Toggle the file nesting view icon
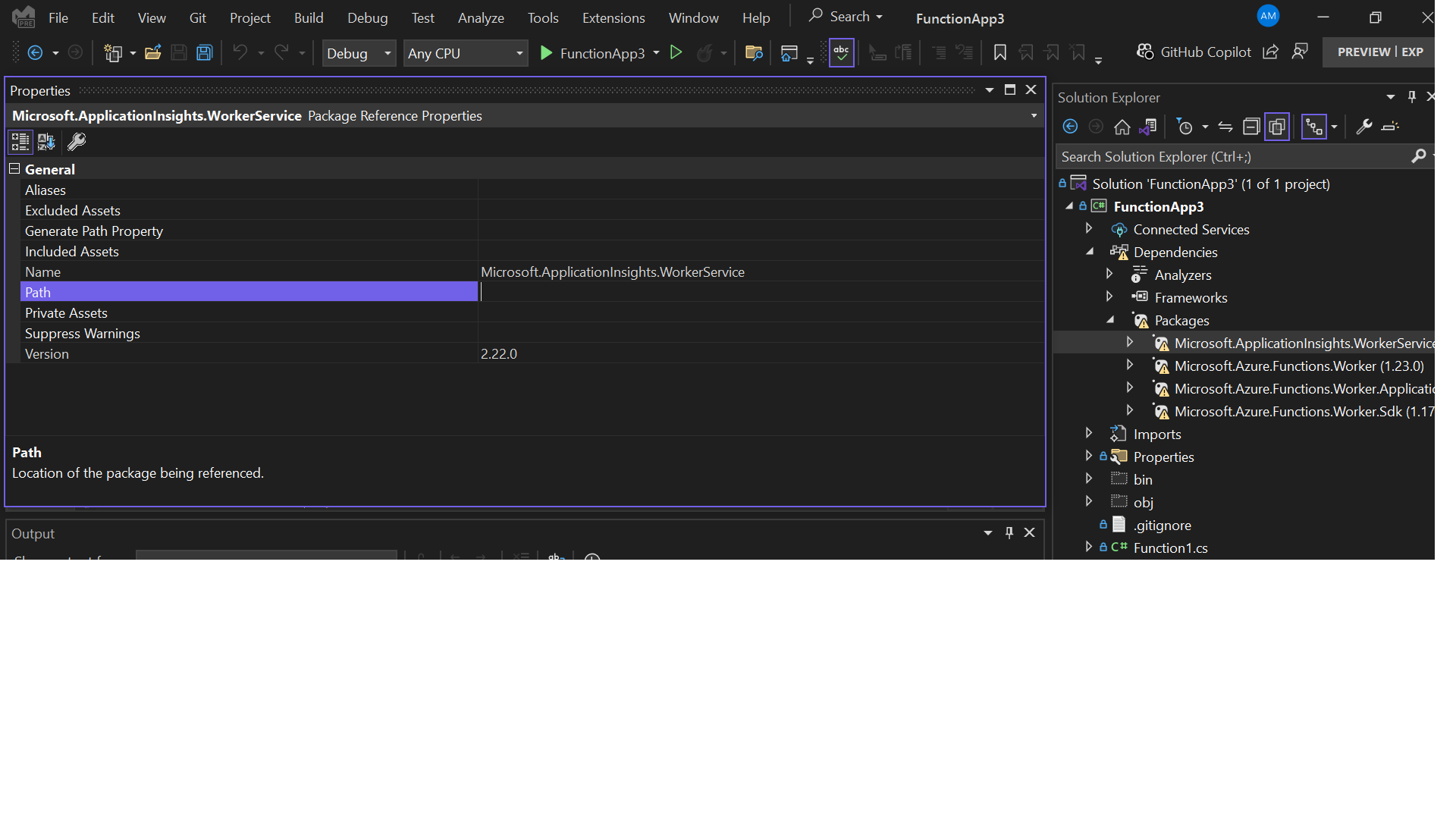1456x819 pixels. pyautogui.click(x=1314, y=127)
